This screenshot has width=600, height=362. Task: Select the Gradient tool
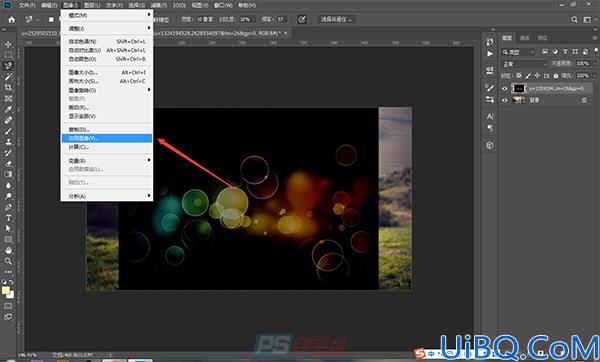[8, 174]
